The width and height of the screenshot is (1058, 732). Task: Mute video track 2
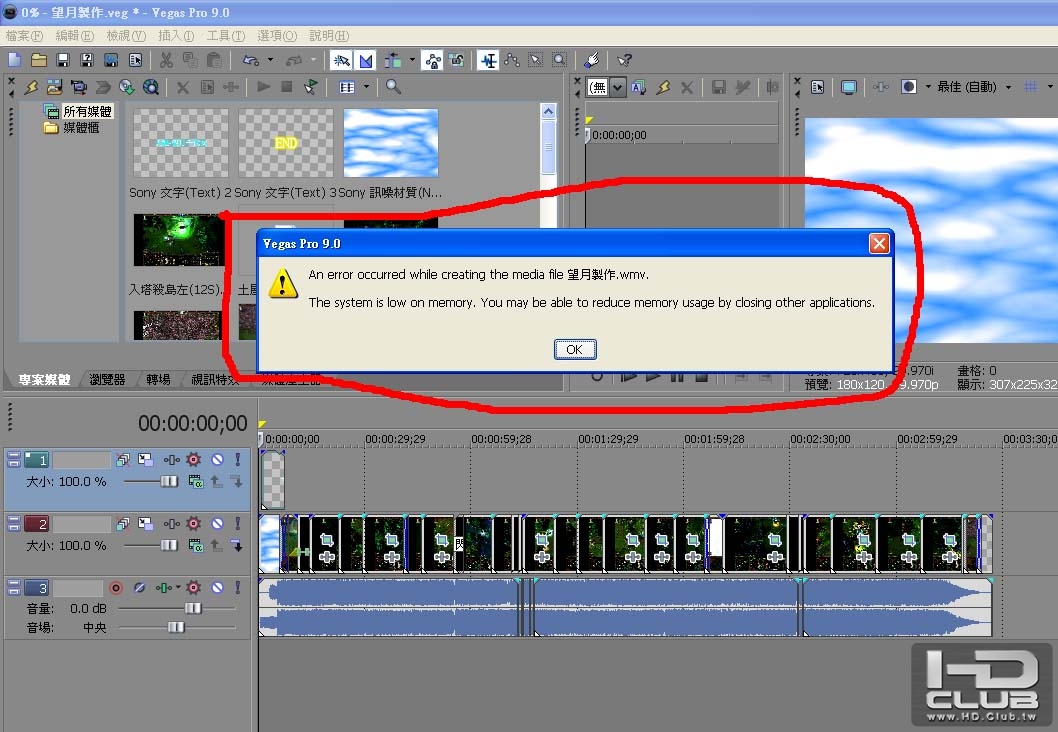217,524
